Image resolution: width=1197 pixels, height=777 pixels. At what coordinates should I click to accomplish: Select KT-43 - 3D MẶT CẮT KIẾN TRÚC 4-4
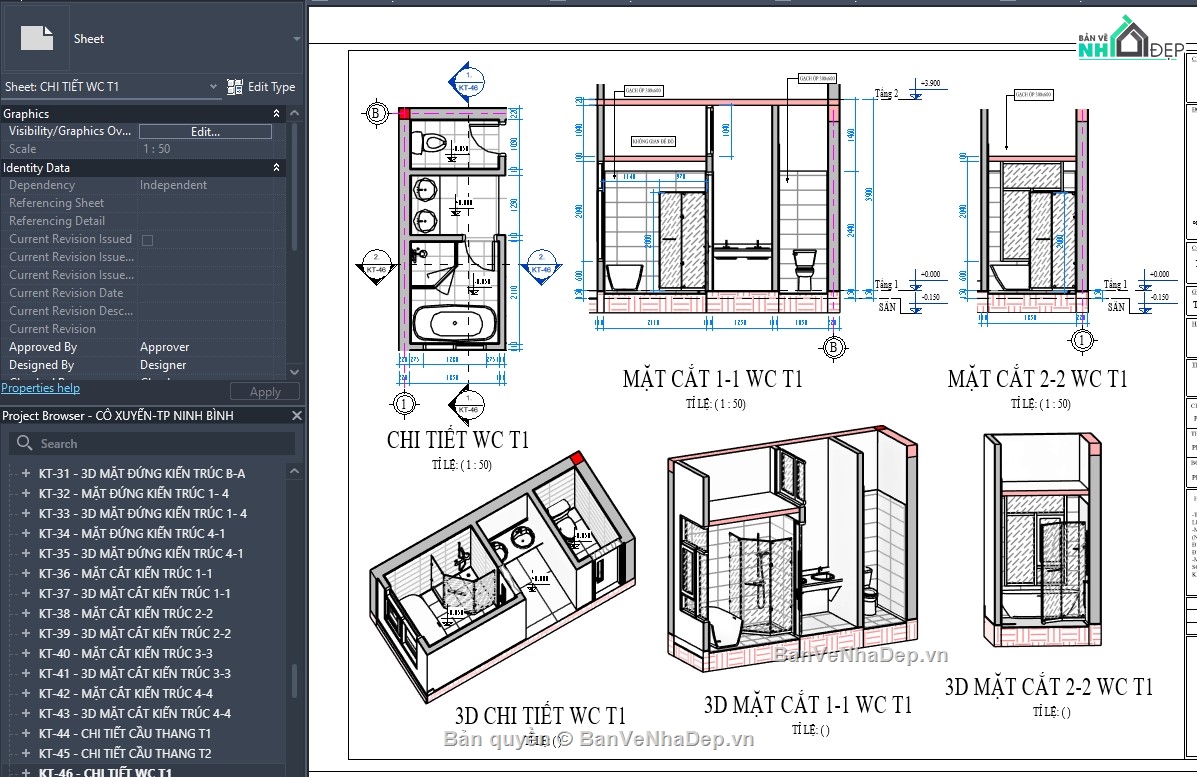pos(134,714)
